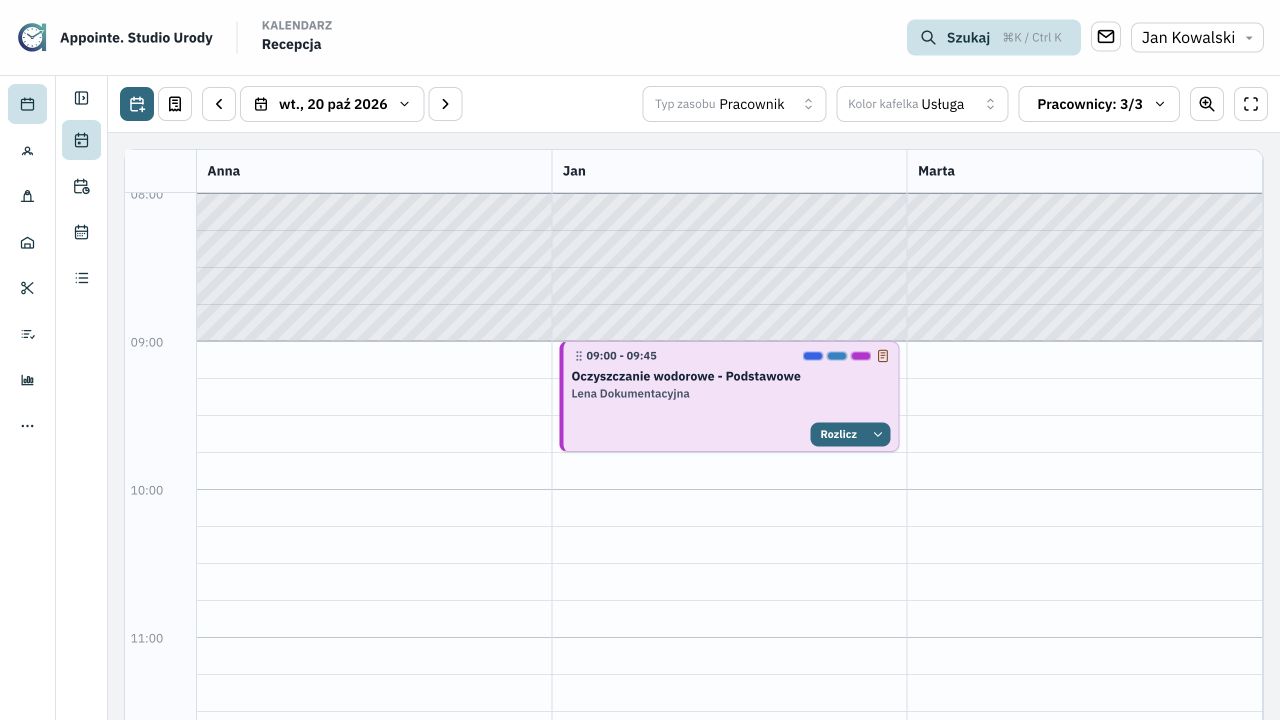This screenshot has width=1280, height=720.
Task: Toggle fullscreen mode icon
Action: [1251, 104]
